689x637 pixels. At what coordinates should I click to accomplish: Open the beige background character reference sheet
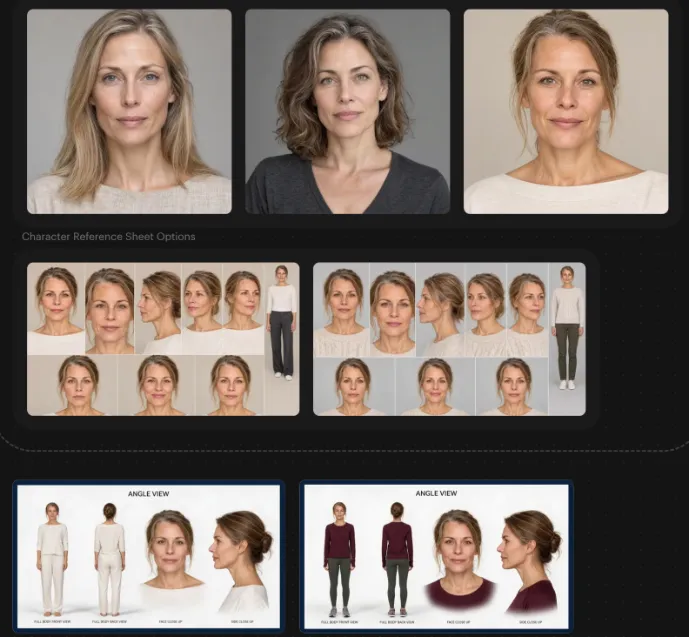[163, 339]
